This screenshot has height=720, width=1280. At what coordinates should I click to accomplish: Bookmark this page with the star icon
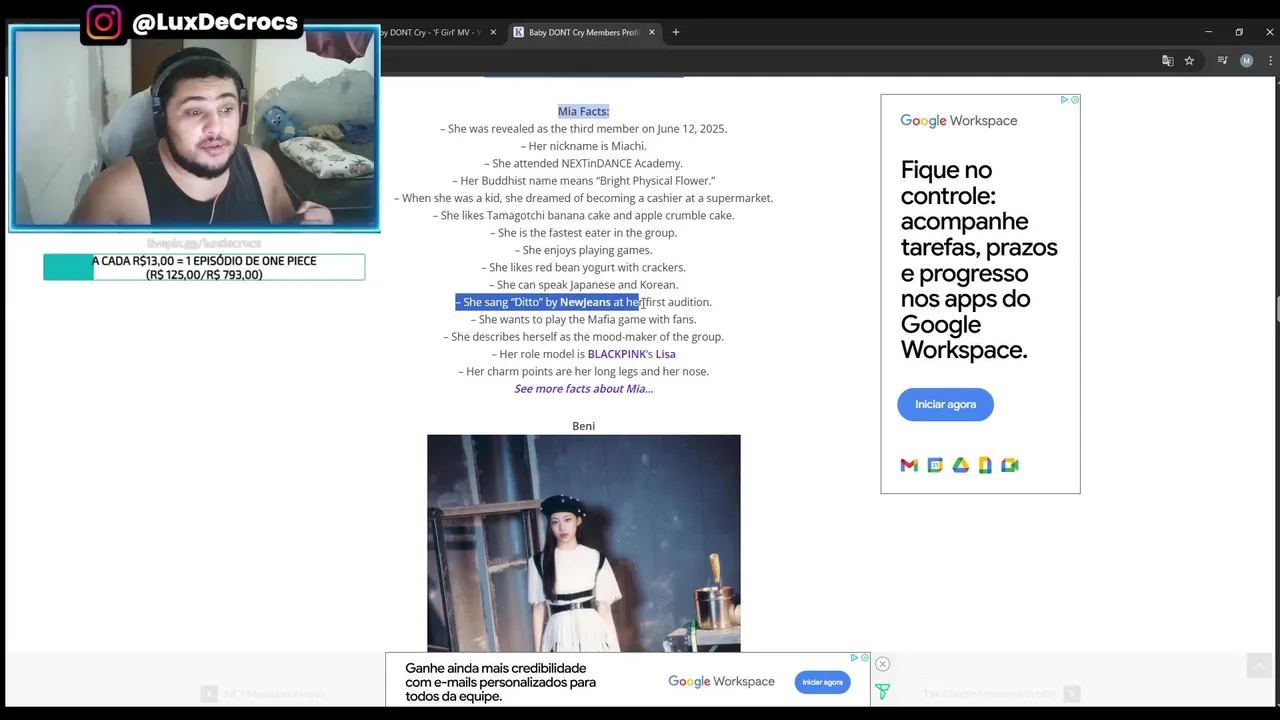pos(1189,61)
